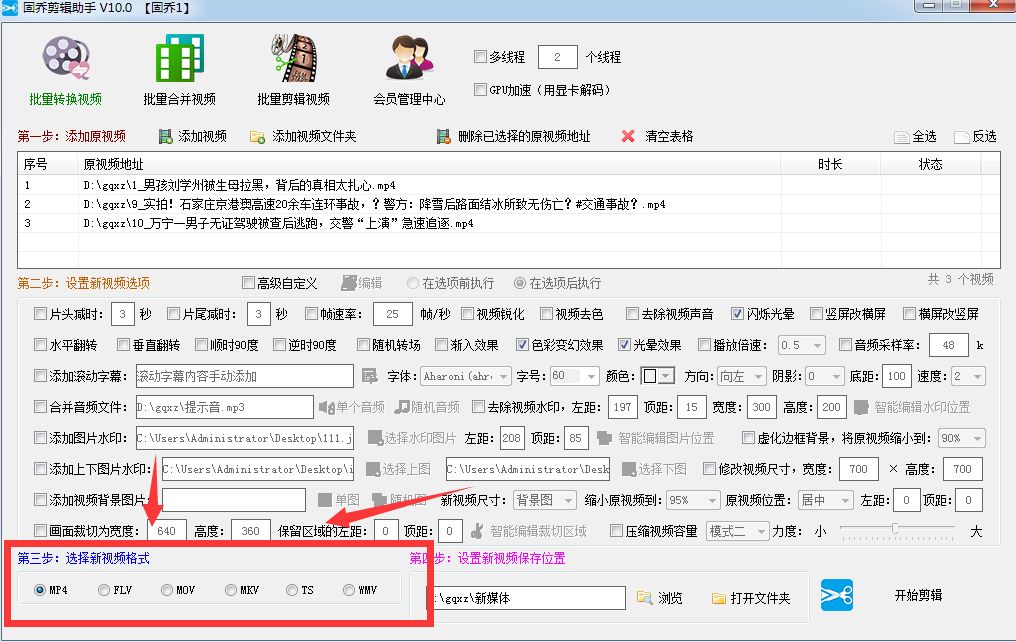Image resolution: width=1016 pixels, height=642 pixels.
Task: Open the subtitle 颜色 color picker
Action: coord(658,376)
